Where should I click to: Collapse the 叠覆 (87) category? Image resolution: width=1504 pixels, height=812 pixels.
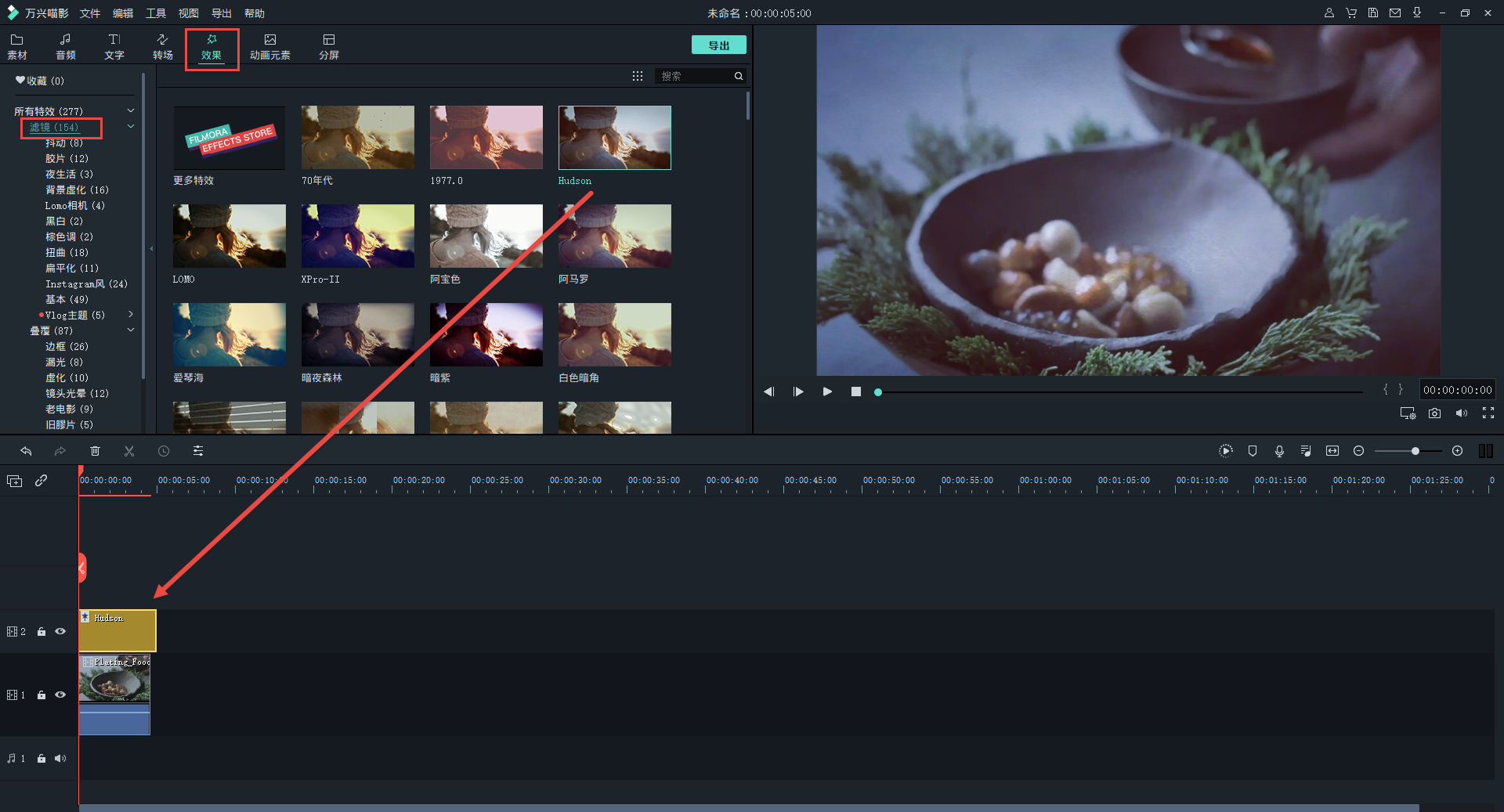131,330
